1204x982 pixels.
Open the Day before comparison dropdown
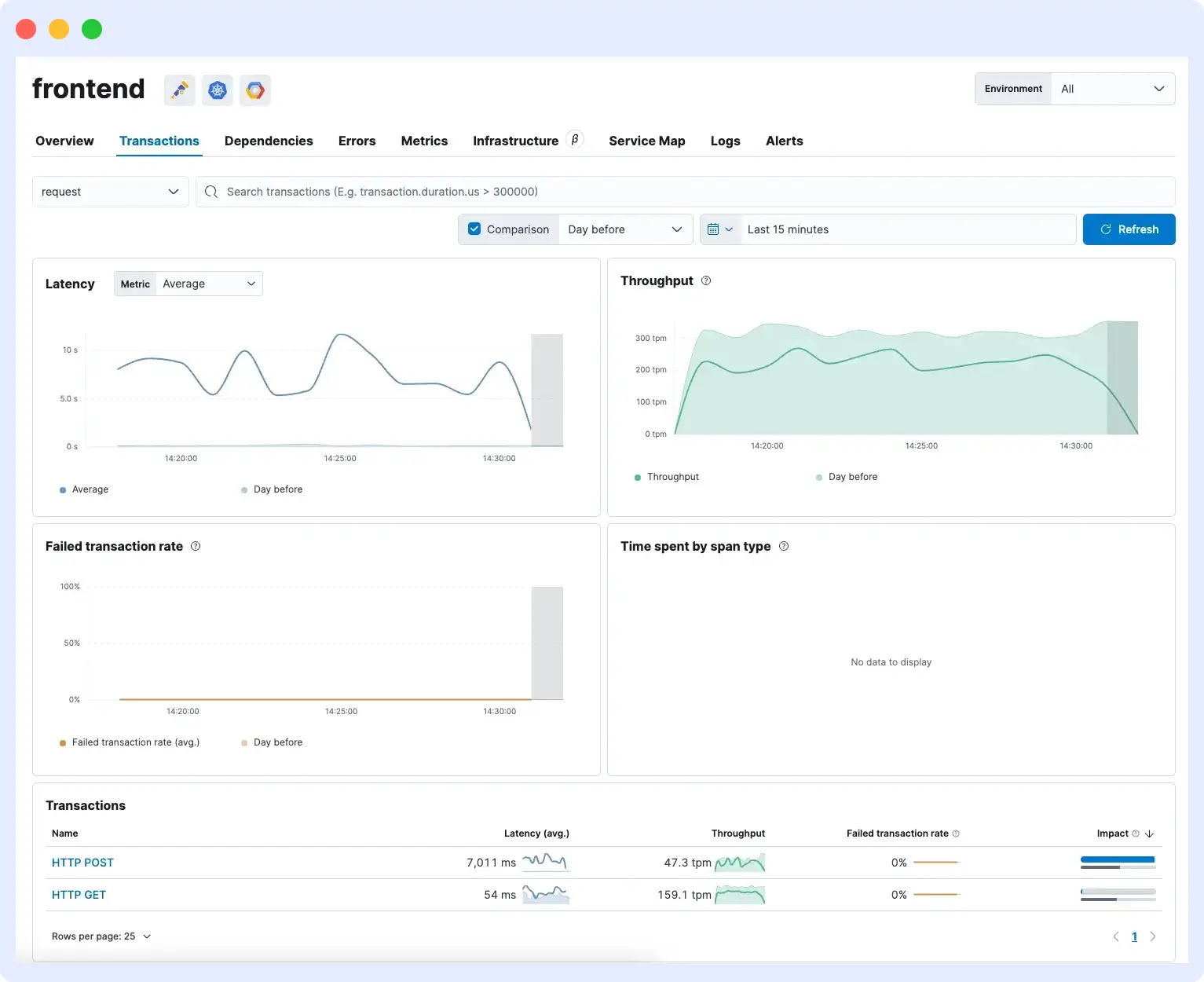[x=625, y=229]
